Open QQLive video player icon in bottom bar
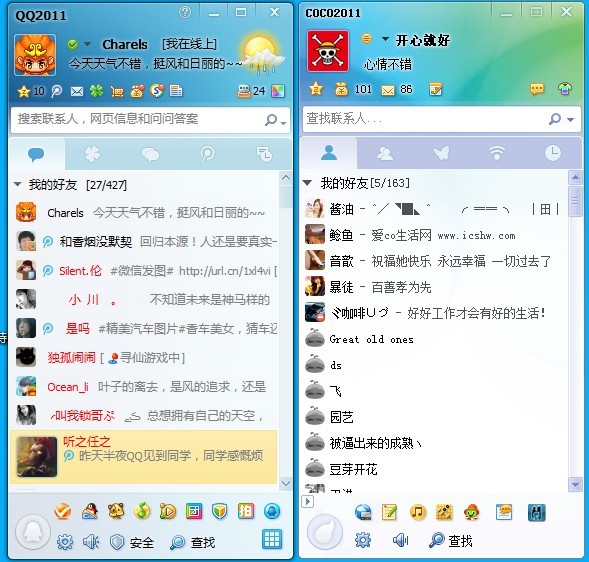This screenshot has width=589, height=562. [168, 511]
